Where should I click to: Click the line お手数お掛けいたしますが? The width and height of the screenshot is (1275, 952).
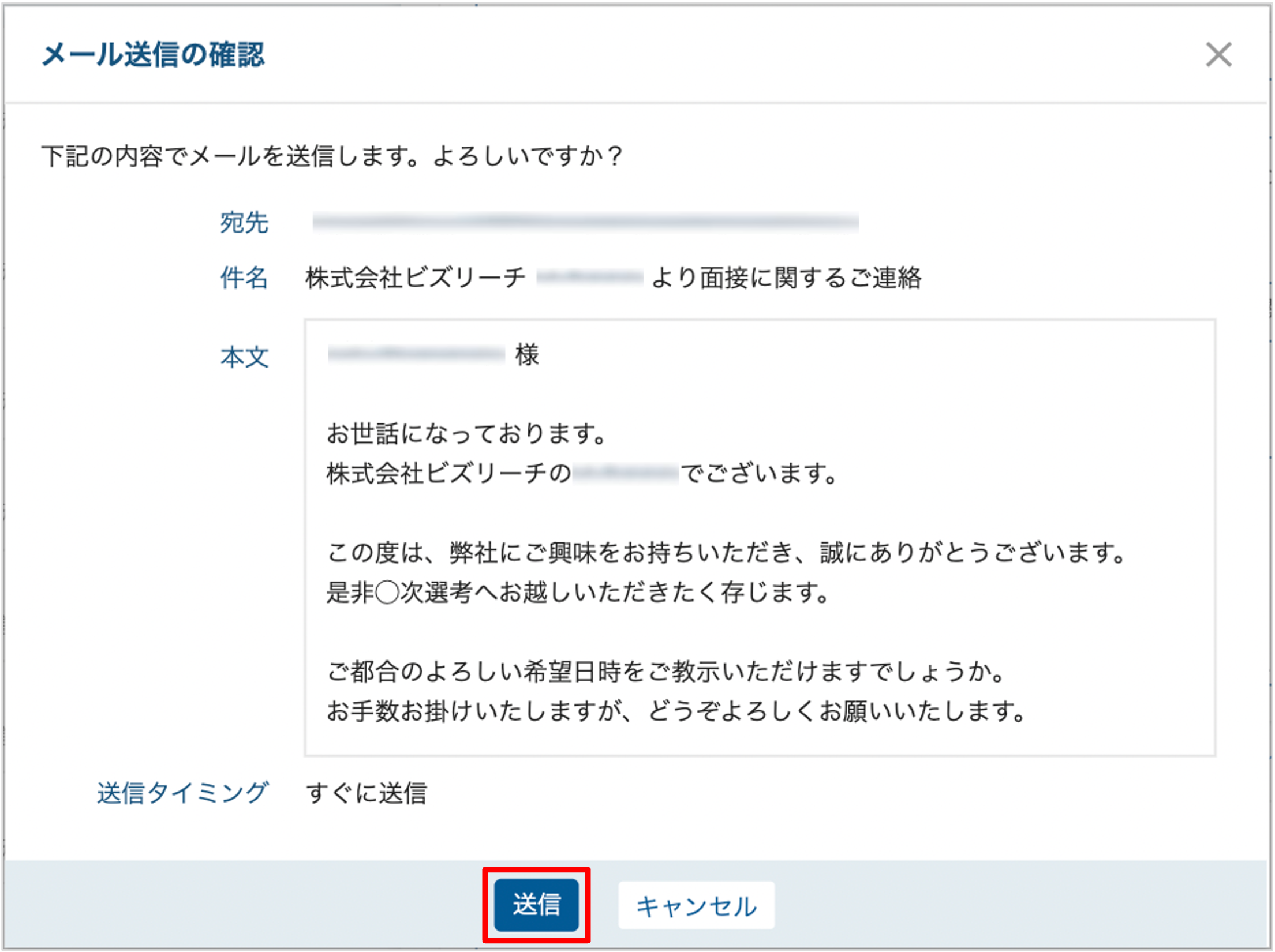click(x=677, y=711)
